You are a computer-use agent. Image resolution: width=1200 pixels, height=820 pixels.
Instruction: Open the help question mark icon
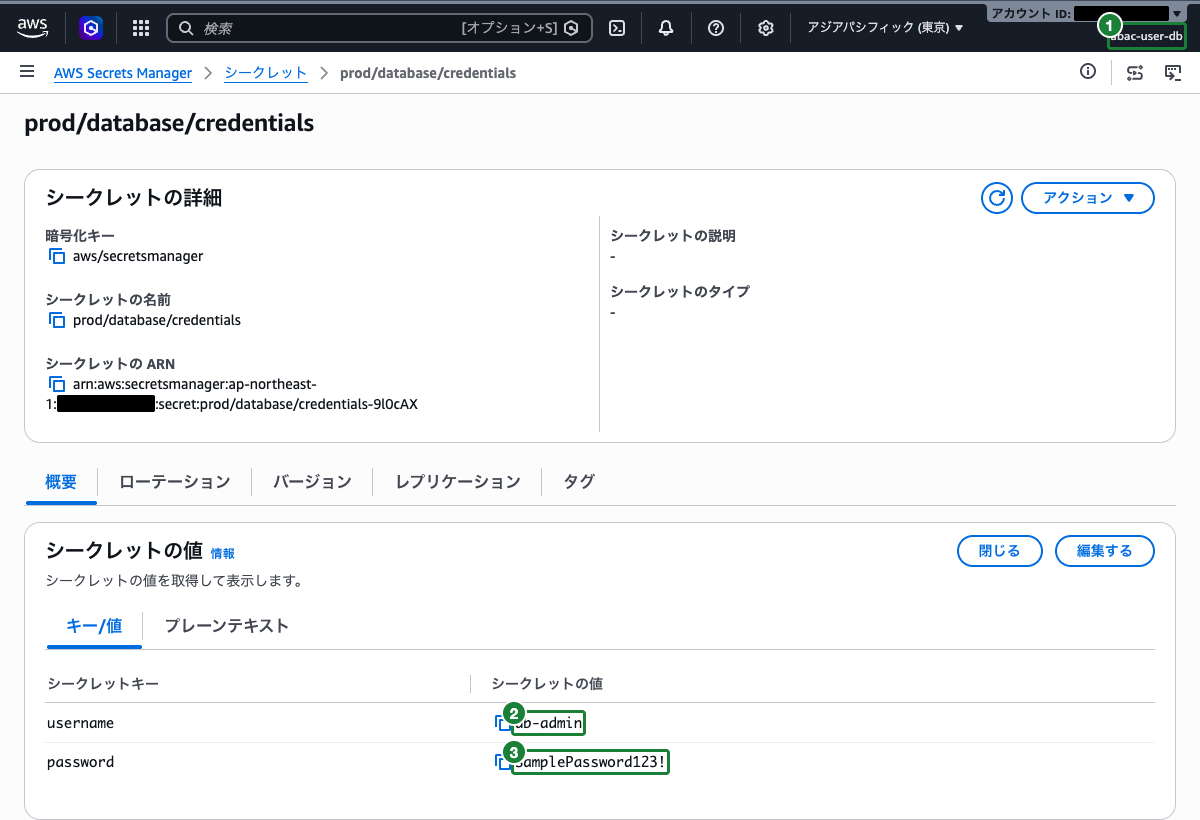click(x=716, y=28)
